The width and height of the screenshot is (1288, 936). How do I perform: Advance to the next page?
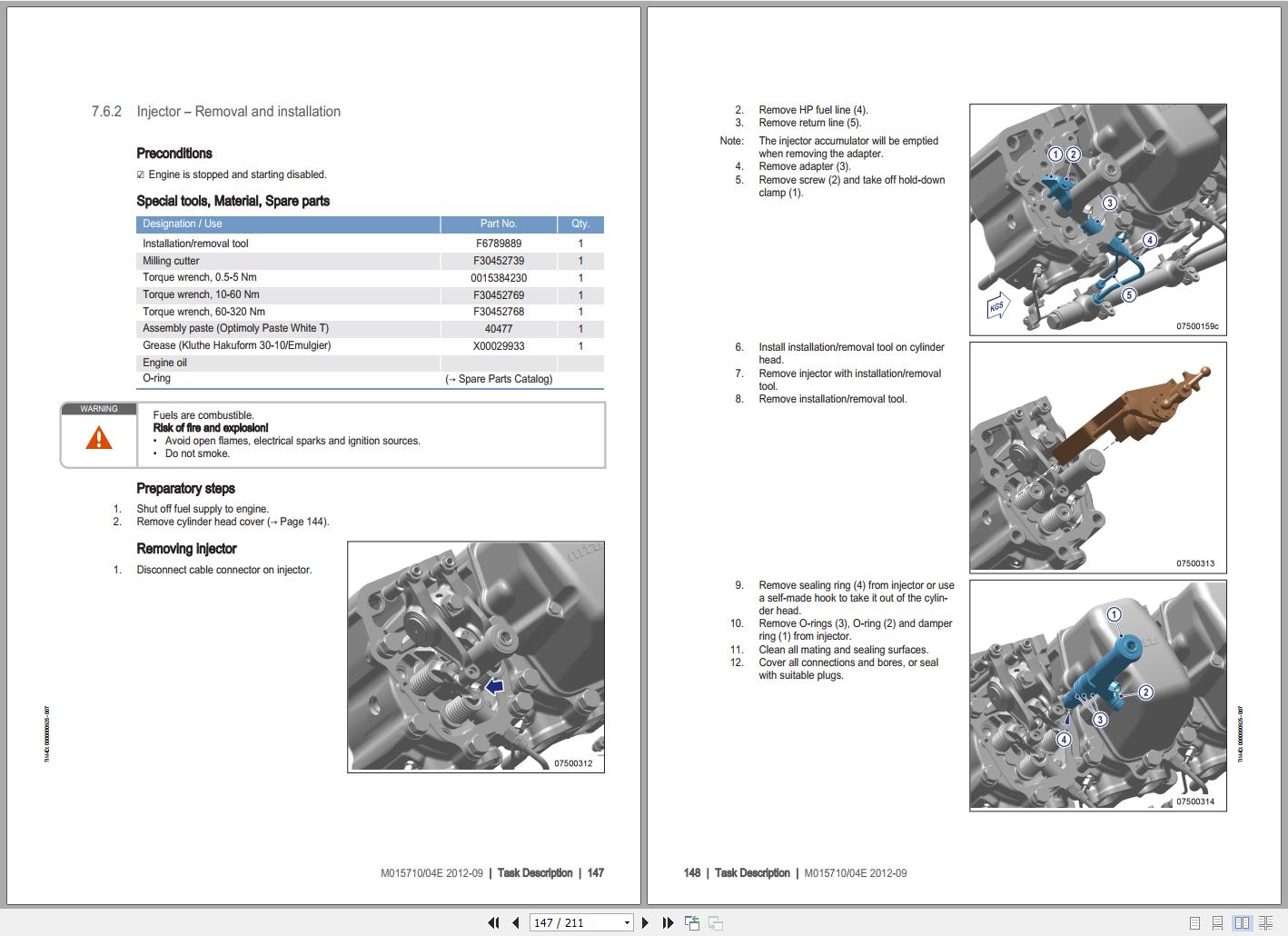[646, 922]
